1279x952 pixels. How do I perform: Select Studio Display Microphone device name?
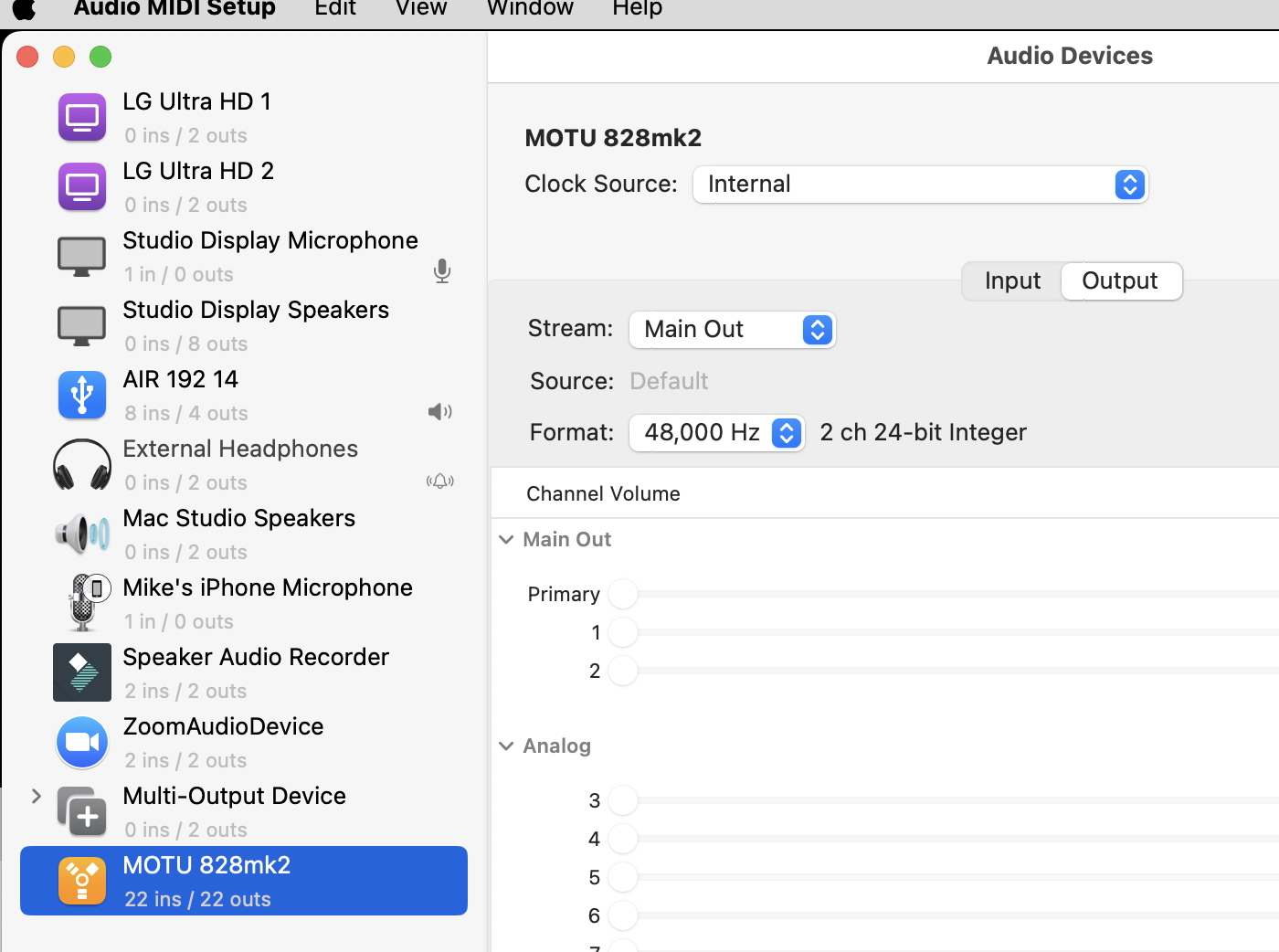click(270, 240)
